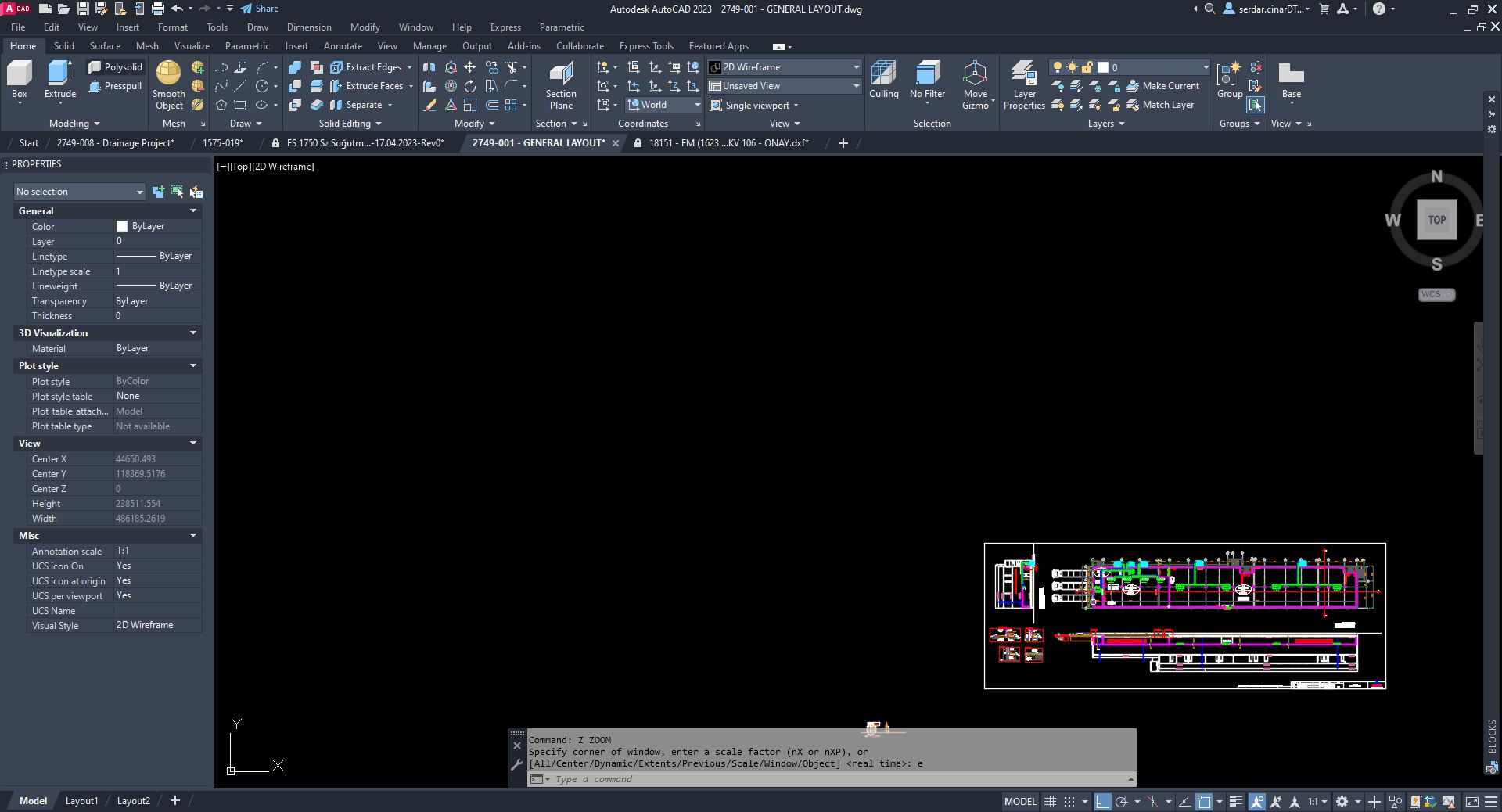The width and height of the screenshot is (1502, 812).
Task: Expand the Plot style section in Properties
Action: pos(192,365)
